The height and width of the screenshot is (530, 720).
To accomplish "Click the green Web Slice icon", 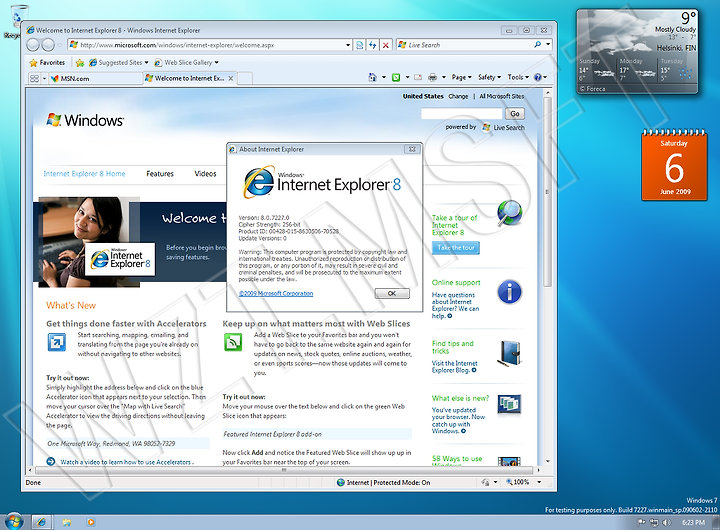I will [x=233, y=342].
